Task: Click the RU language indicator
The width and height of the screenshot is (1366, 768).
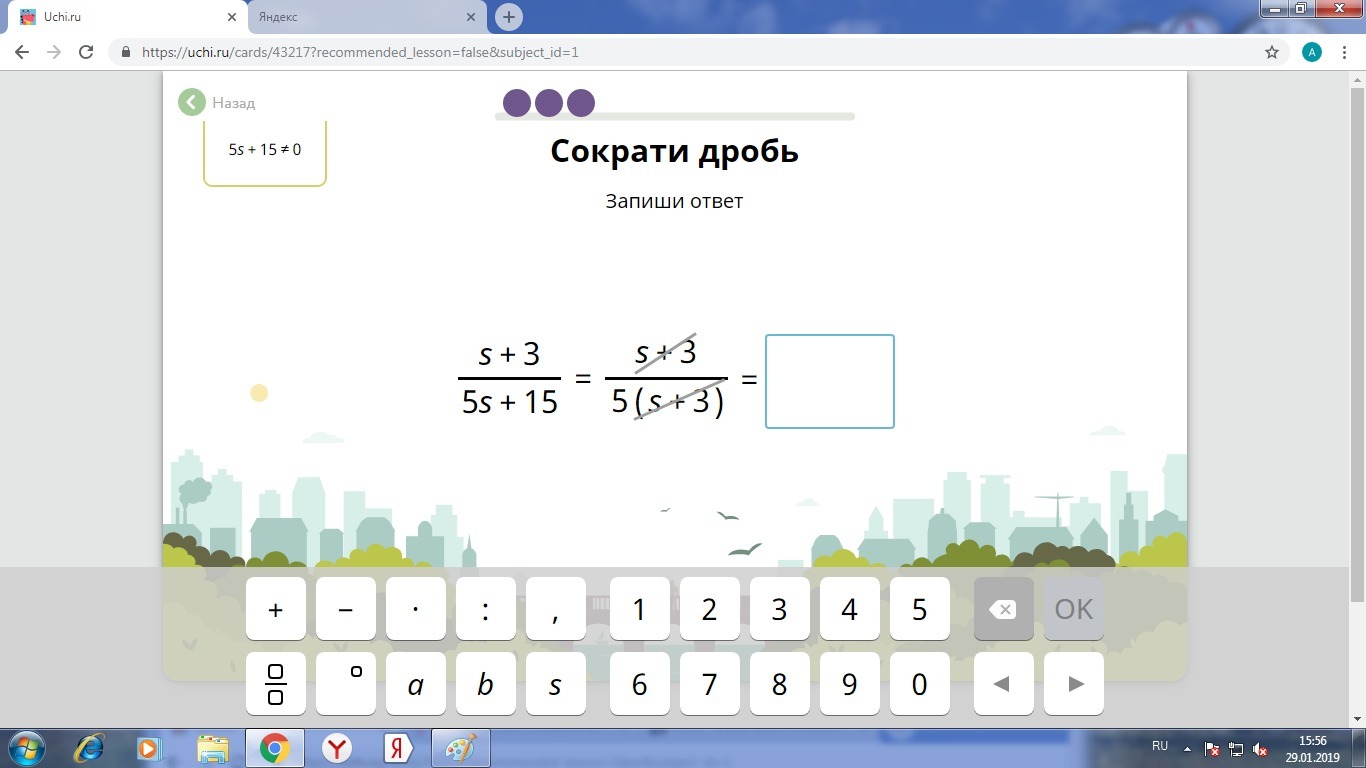Action: [x=1160, y=746]
